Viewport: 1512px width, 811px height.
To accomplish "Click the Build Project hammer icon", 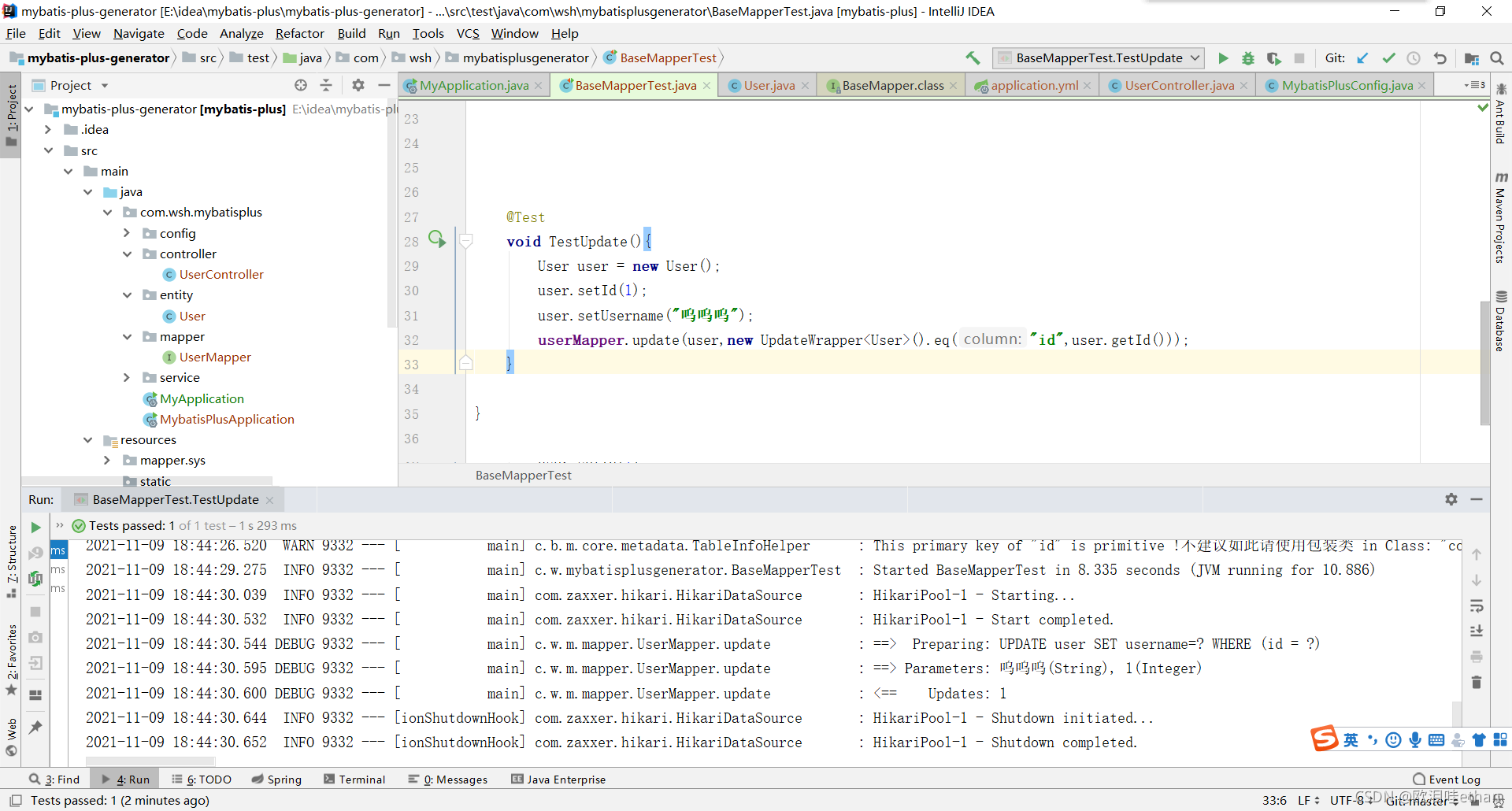I will 973,57.
